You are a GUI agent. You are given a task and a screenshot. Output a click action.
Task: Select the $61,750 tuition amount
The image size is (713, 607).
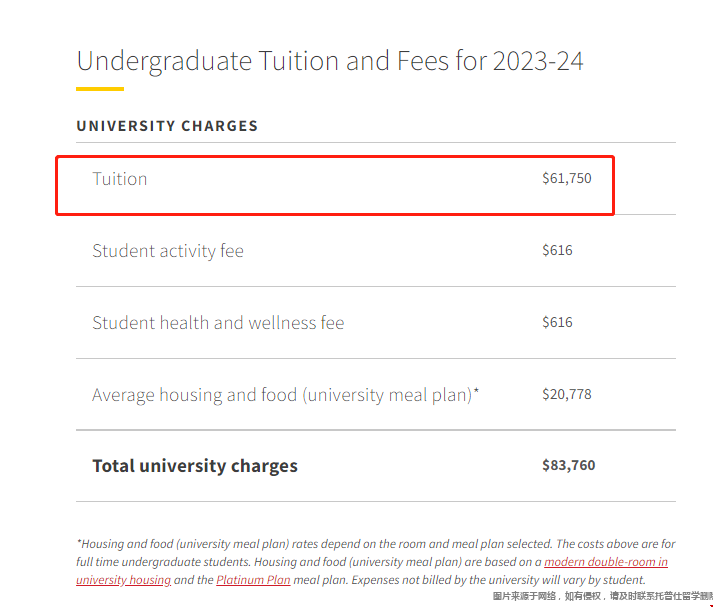[567, 179]
